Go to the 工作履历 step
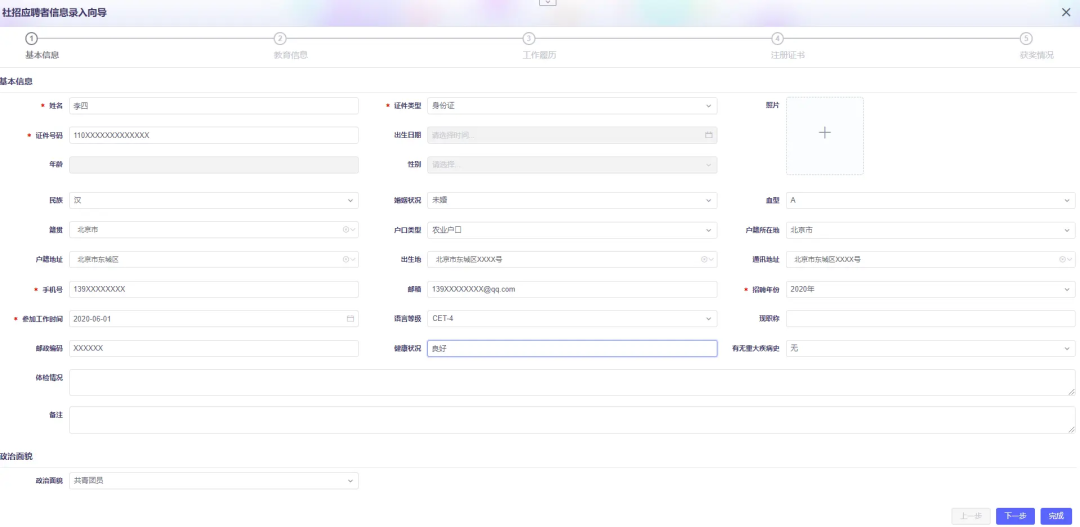The width and height of the screenshot is (1080, 527). [529, 38]
